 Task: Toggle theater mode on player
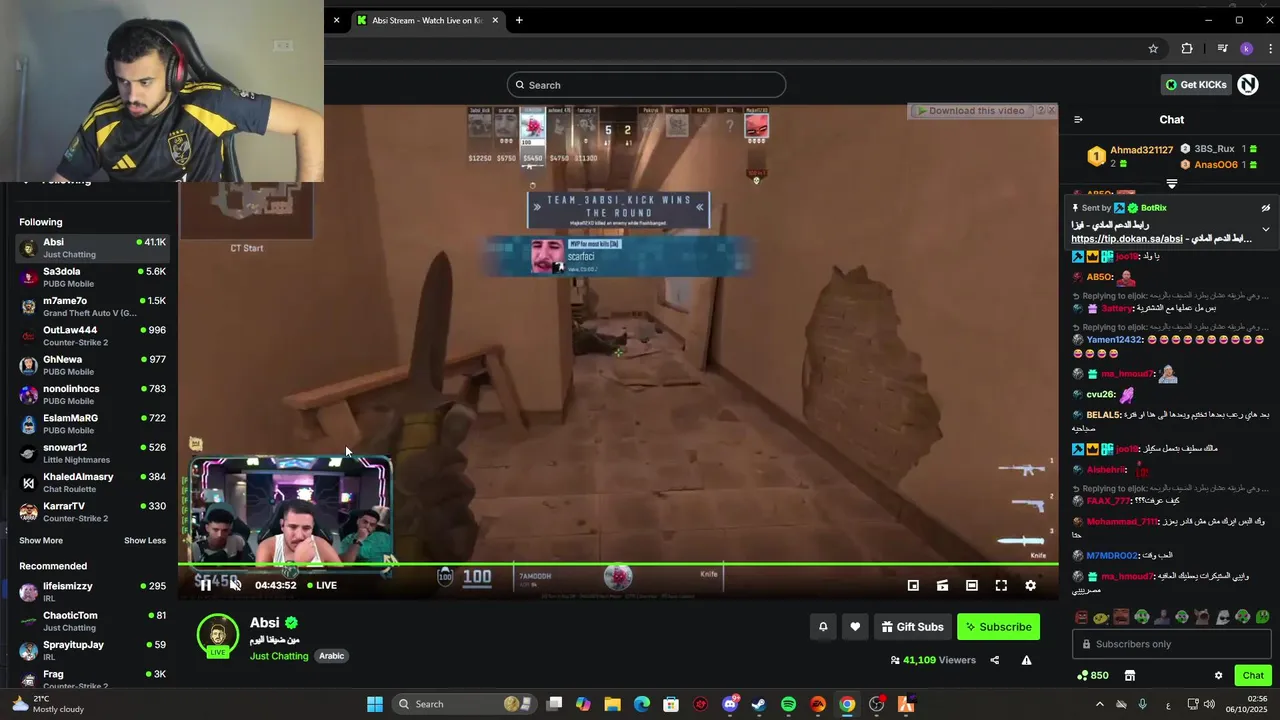click(x=972, y=585)
